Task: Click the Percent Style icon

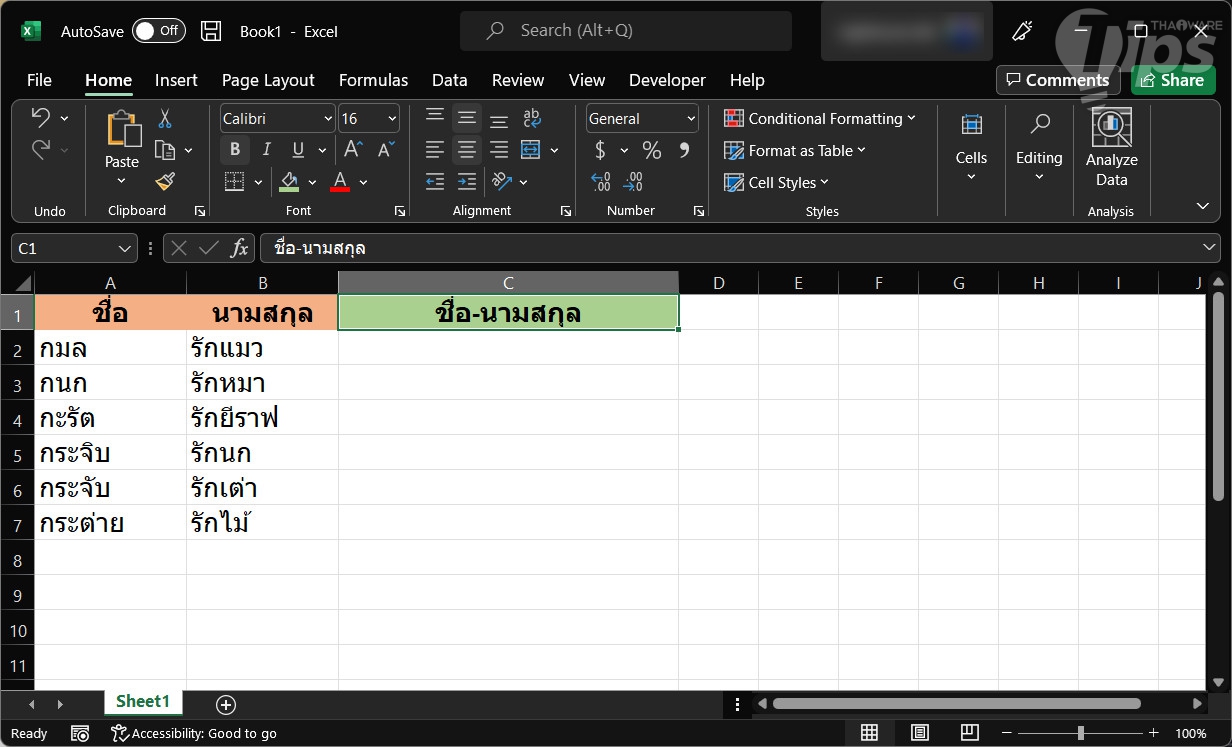Action: pyautogui.click(x=652, y=150)
